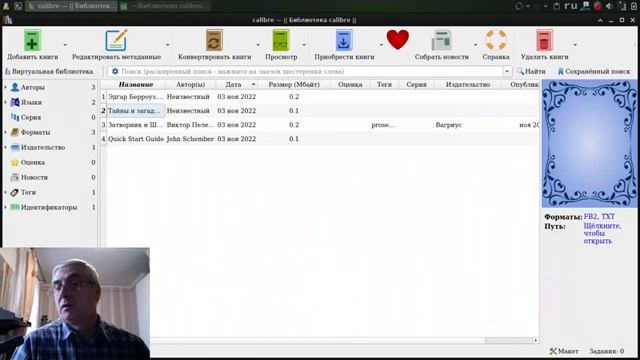Open Saved search (Сохранённый поиск) button

tap(594, 71)
